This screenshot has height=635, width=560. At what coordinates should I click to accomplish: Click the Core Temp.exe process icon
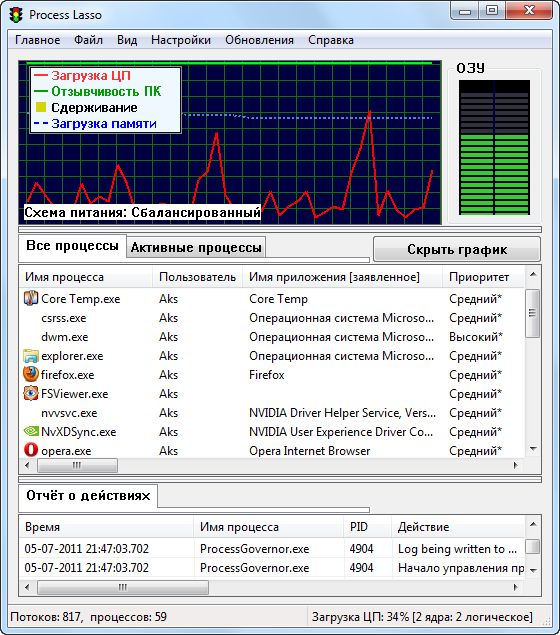pyautogui.click(x=31, y=298)
